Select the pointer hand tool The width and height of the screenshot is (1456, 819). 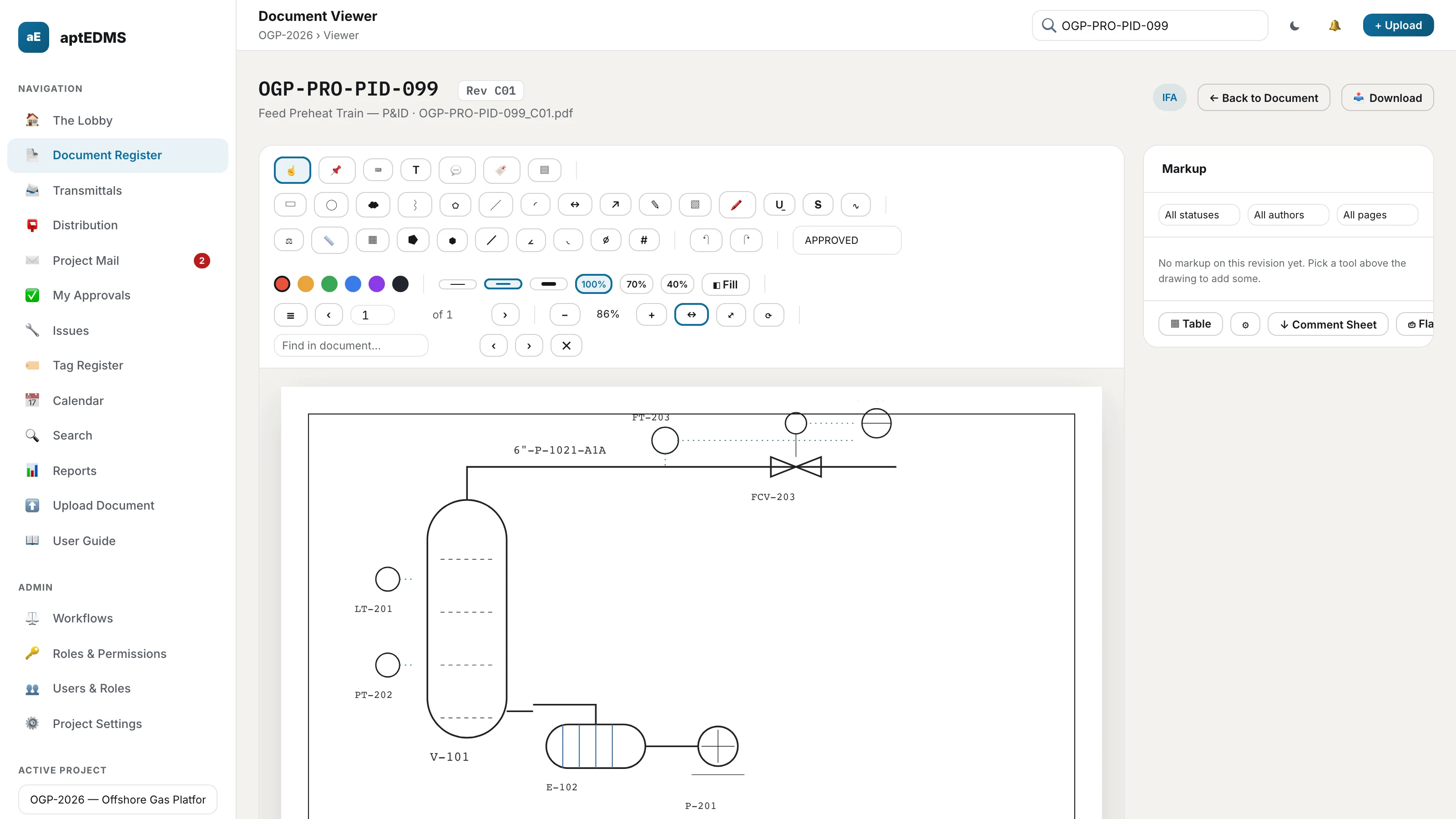coord(292,170)
